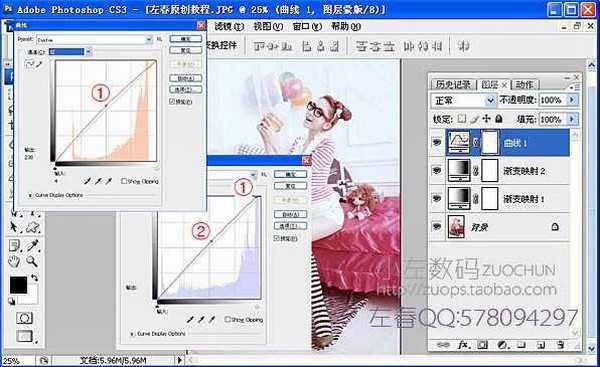
Task: Toggle preview checkbox in blue-histogram Curves dialog
Action: (276, 238)
